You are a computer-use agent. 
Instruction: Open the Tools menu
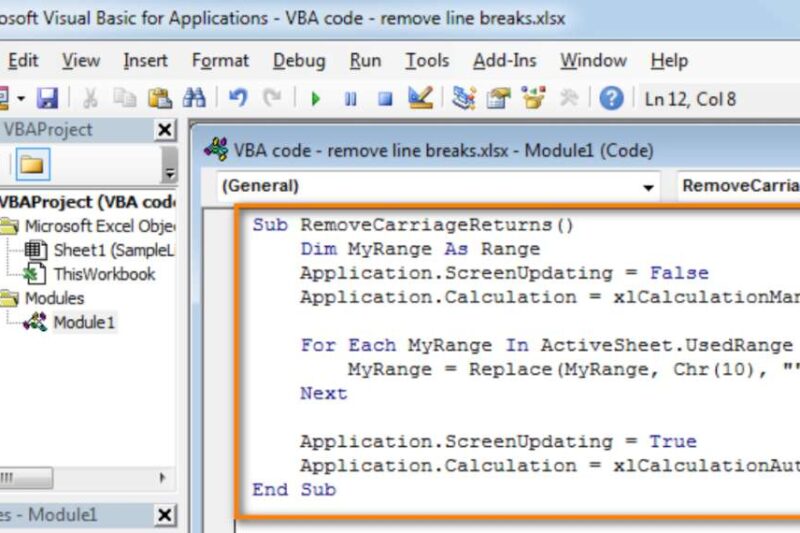click(x=427, y=61)
